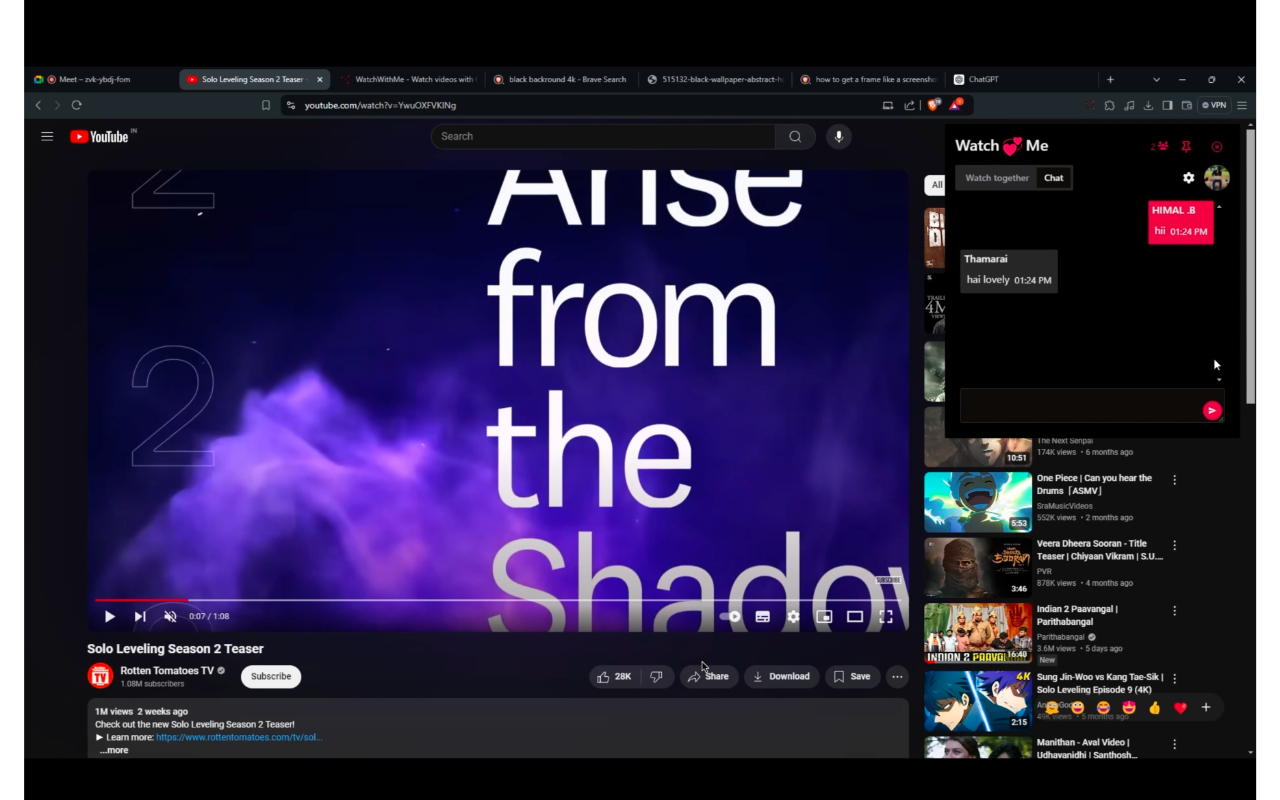Focus the YouTube search box
The width and height of the screenshot is (1280, 800).
tap(603, 136)
